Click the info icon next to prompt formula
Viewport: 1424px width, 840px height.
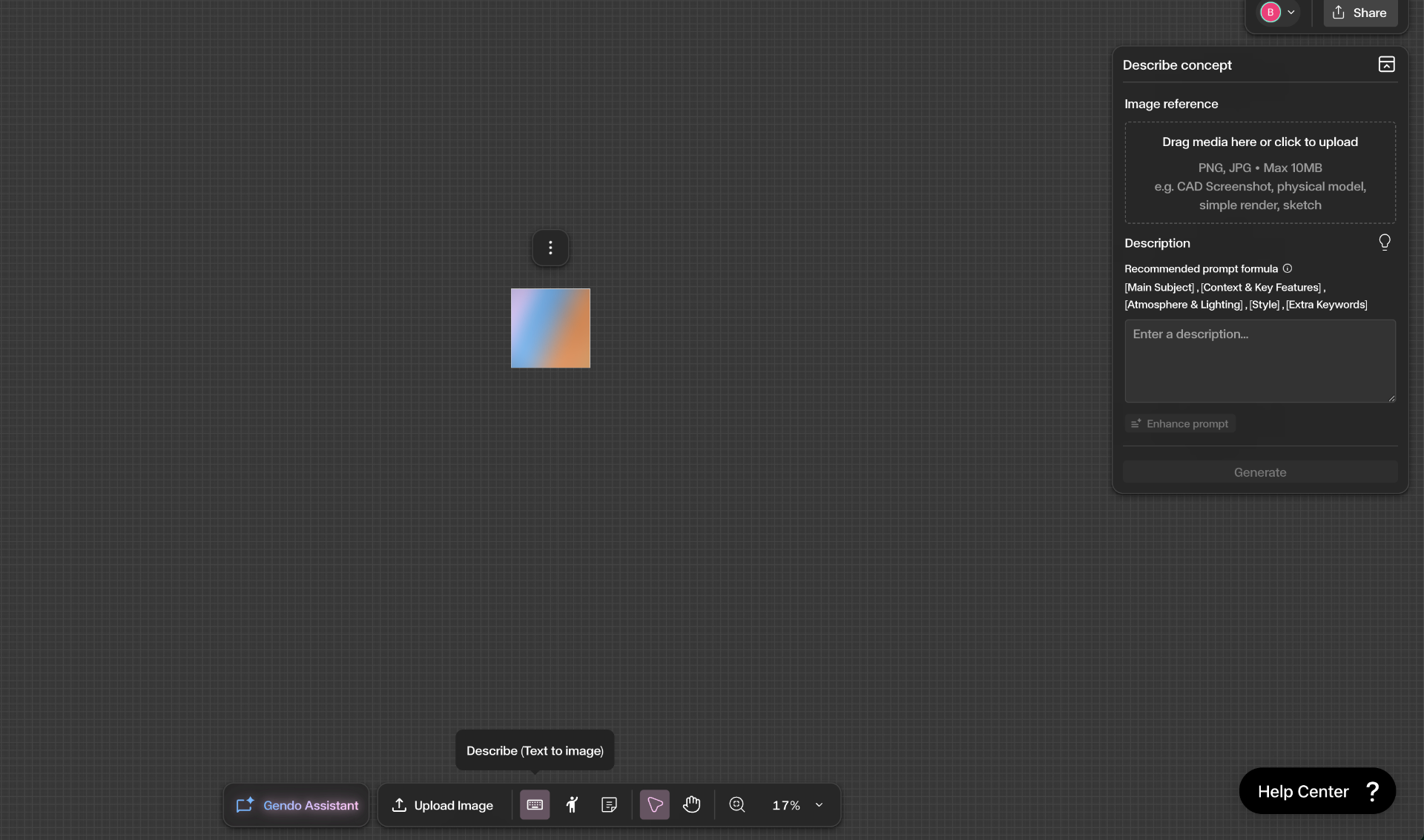click(x=1288, y=268)
